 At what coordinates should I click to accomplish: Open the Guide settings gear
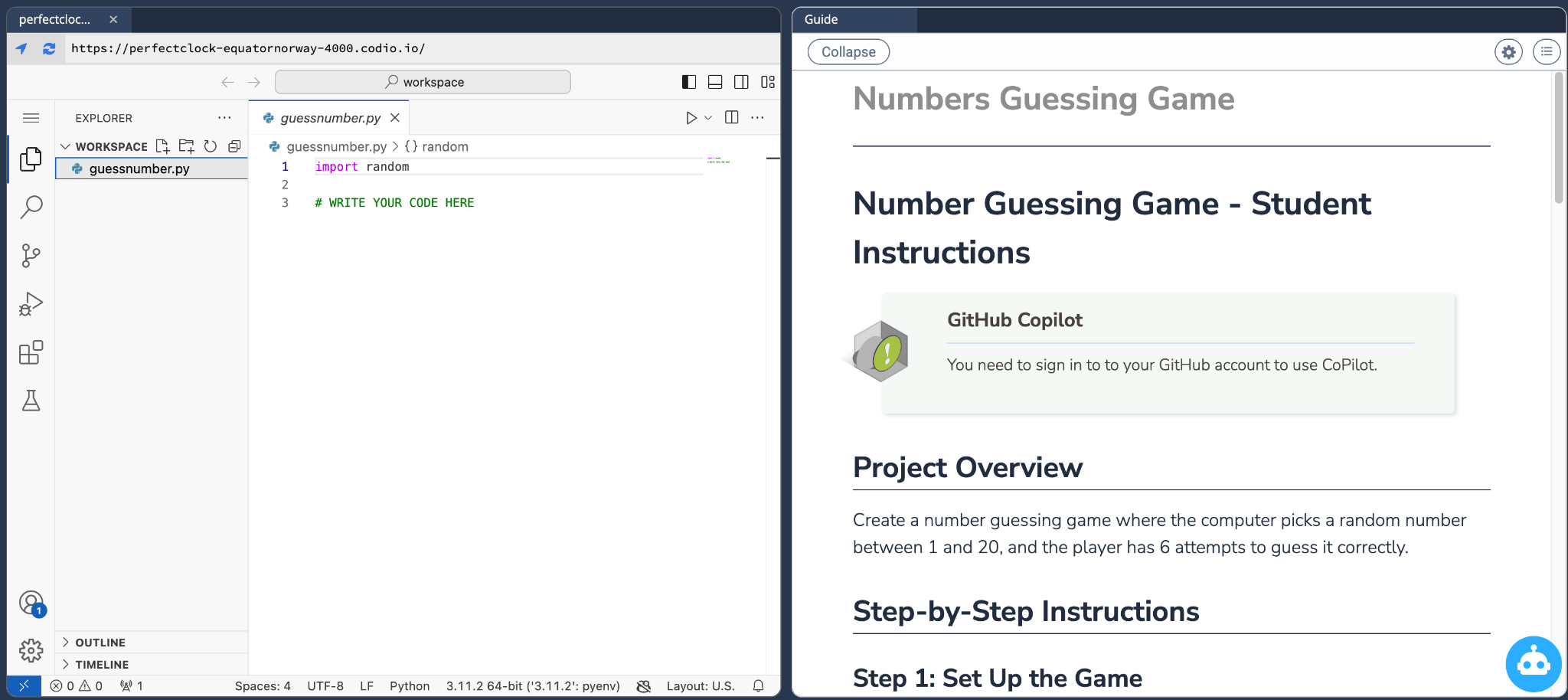click(x=1508, y=52)
